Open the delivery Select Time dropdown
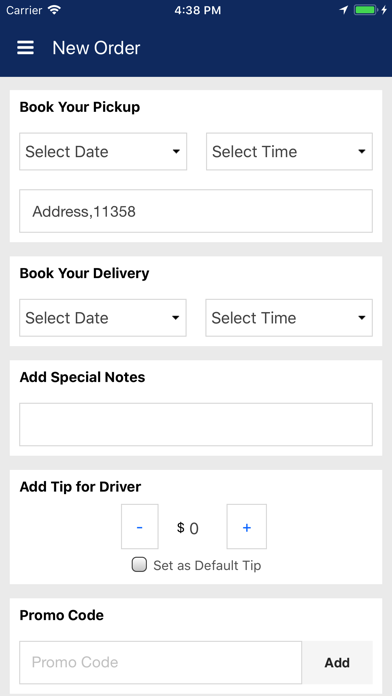 point(289,318)
